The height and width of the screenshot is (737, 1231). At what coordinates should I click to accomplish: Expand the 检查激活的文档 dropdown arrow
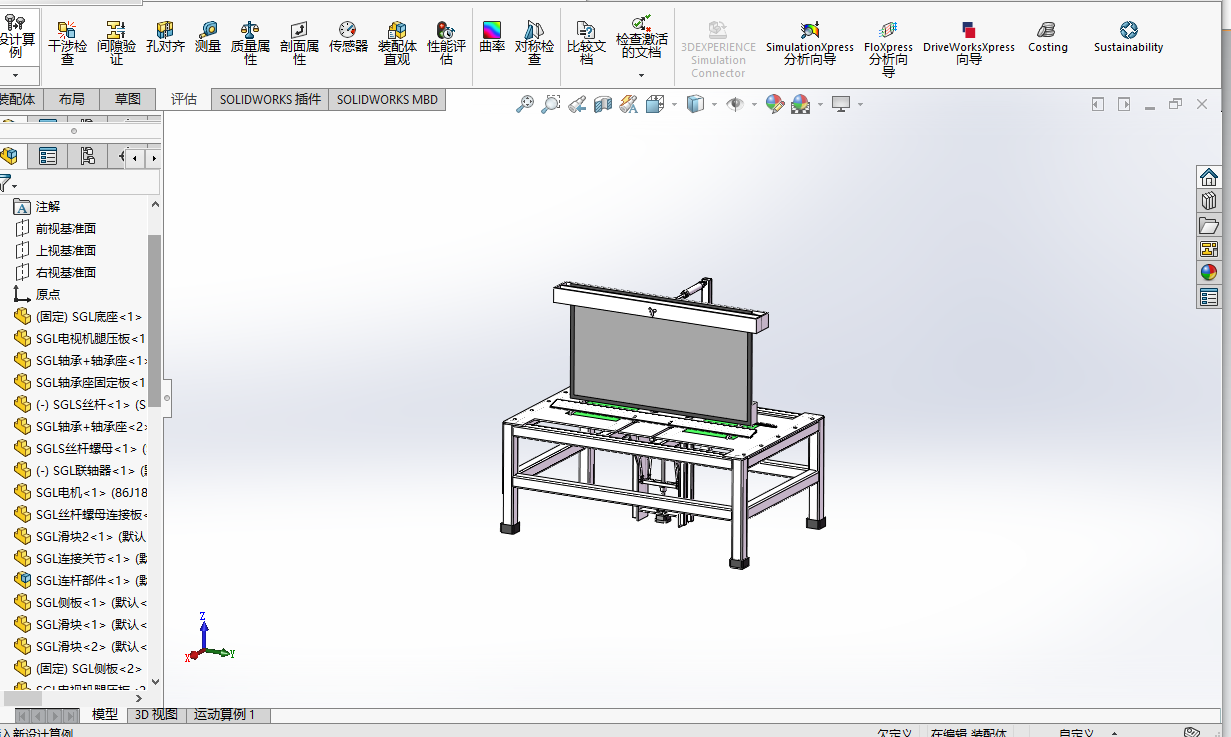tap(641, 74)
